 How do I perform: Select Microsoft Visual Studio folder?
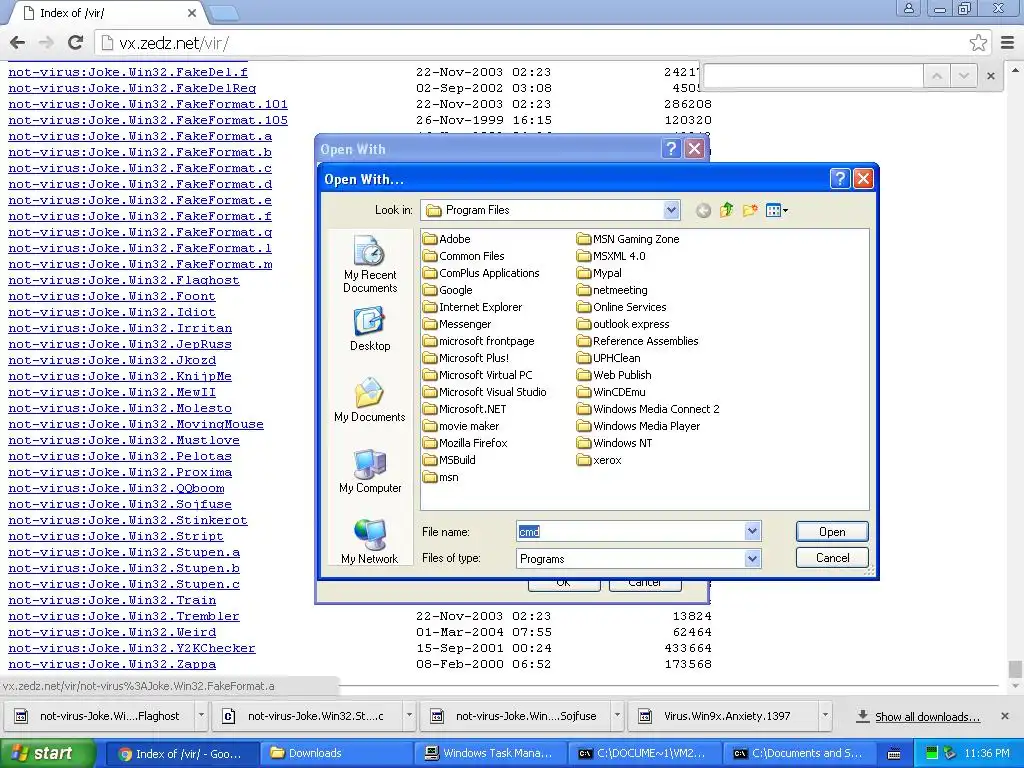click(x=485, y=392)
